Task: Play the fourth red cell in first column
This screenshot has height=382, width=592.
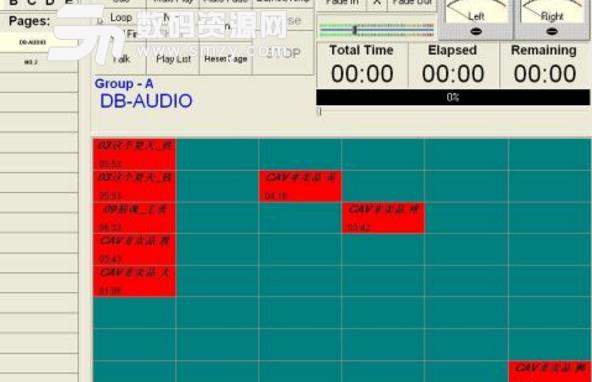Action: (134, 250)
